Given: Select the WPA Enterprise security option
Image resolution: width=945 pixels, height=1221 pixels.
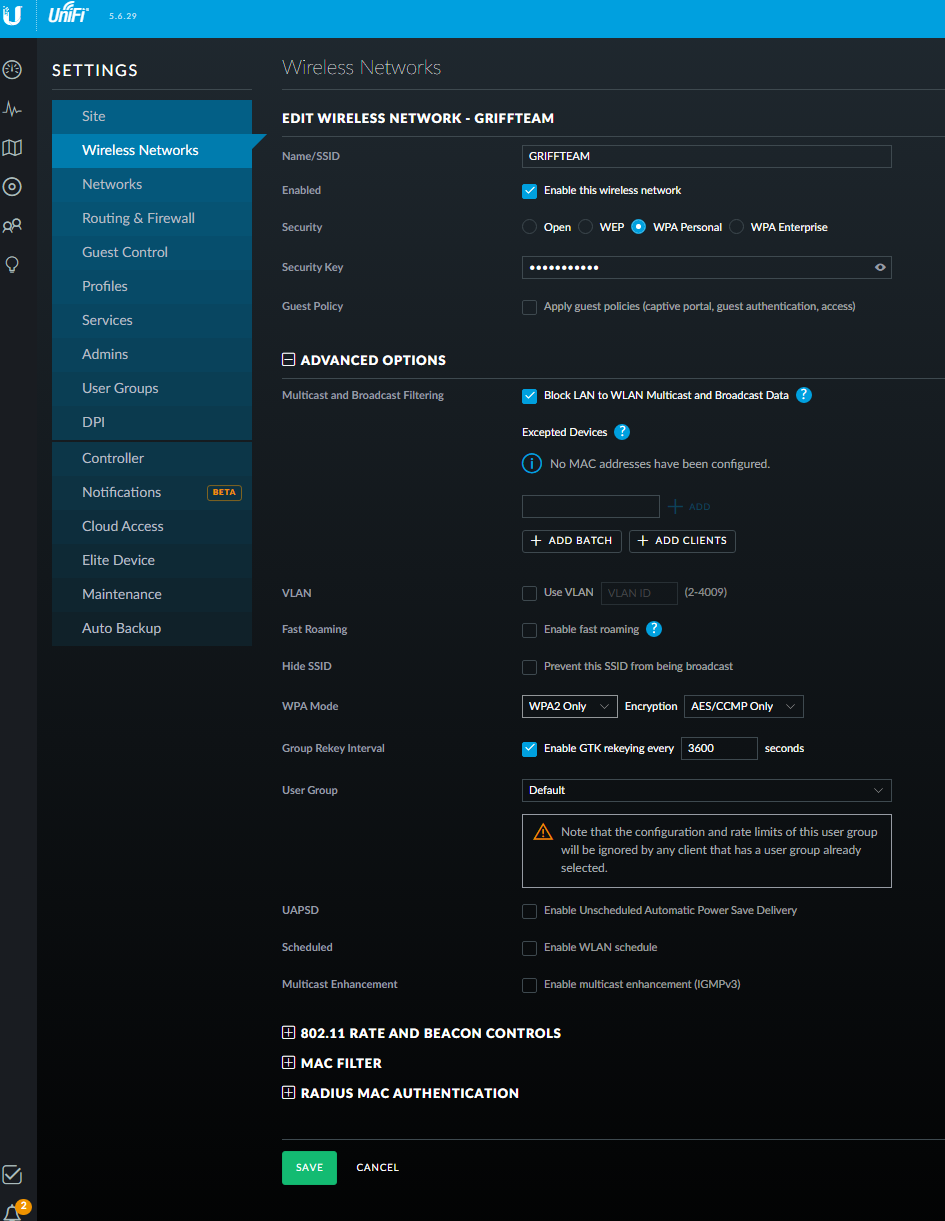Looking at the screenshot, I should 737,227.
